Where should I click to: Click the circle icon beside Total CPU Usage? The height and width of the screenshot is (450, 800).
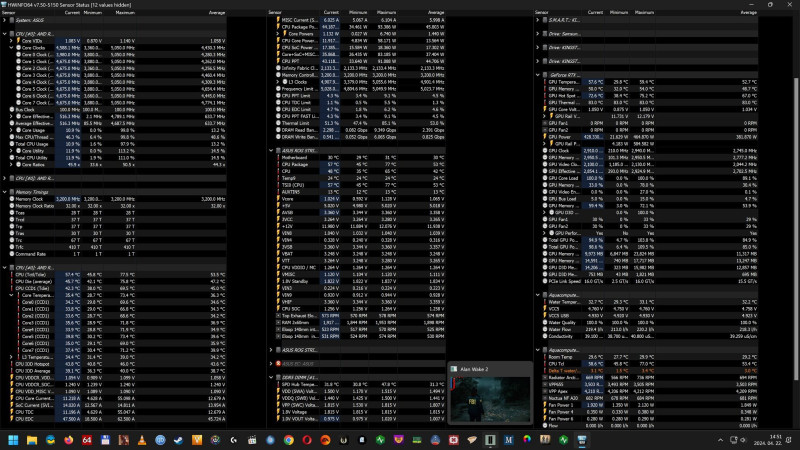12,144
